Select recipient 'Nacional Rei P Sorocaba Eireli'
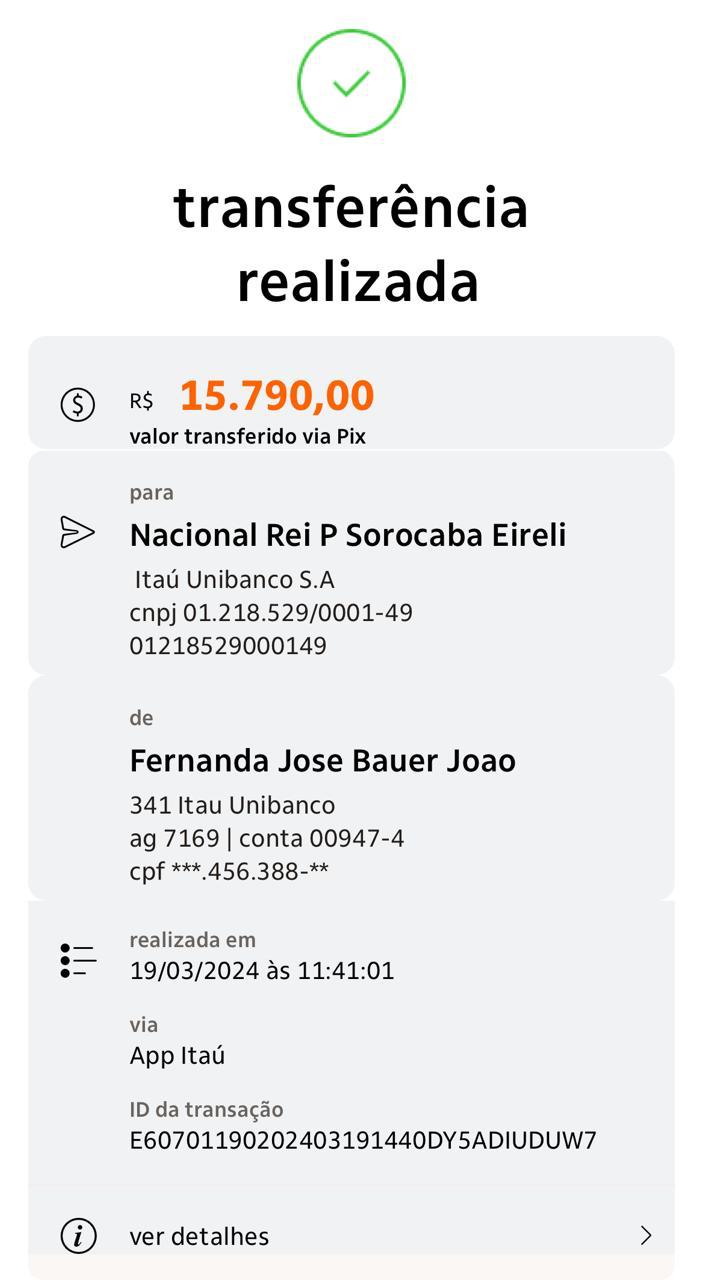Screen dimensions: 704x1280 (x=350, y=534)
